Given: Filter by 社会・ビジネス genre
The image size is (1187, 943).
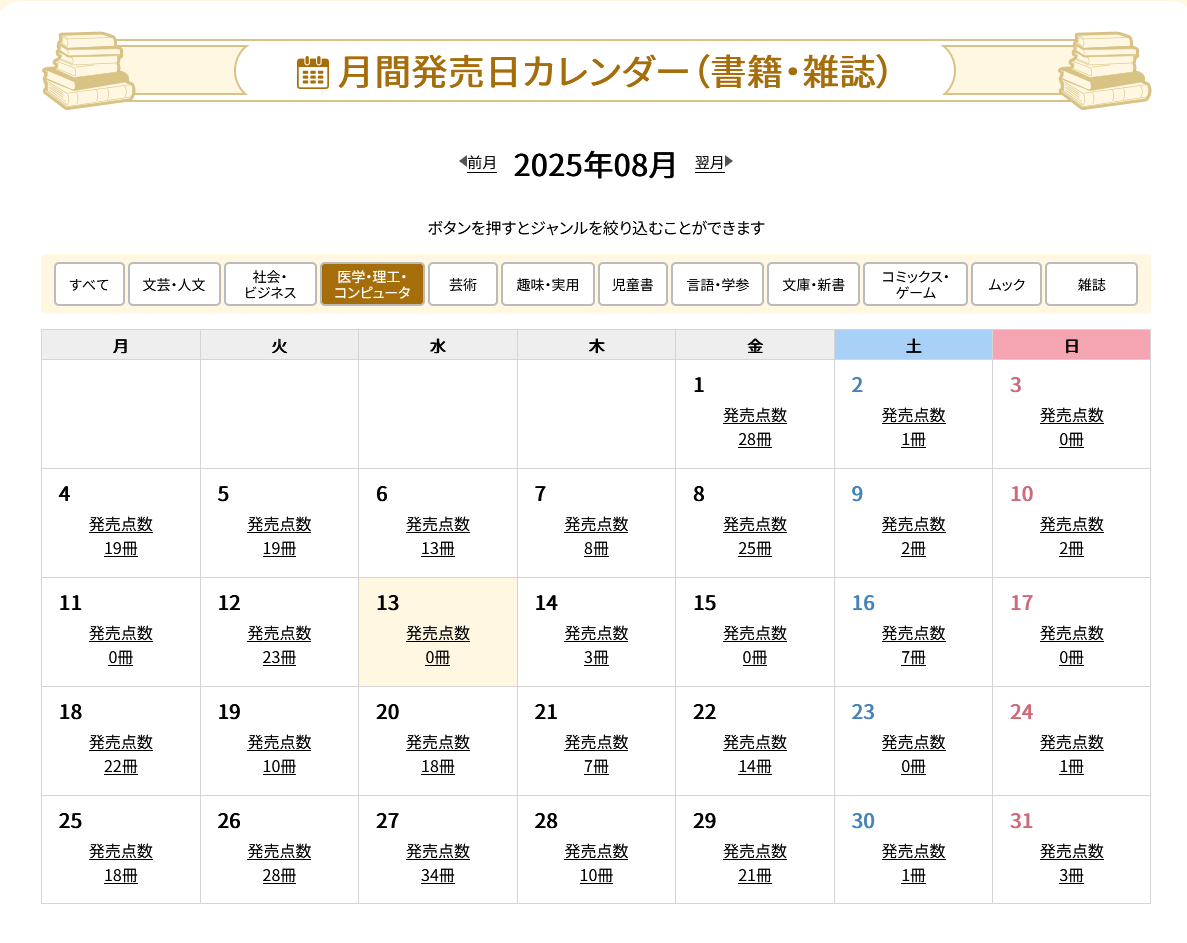Looking at the screenshot, I should [270, 284].
